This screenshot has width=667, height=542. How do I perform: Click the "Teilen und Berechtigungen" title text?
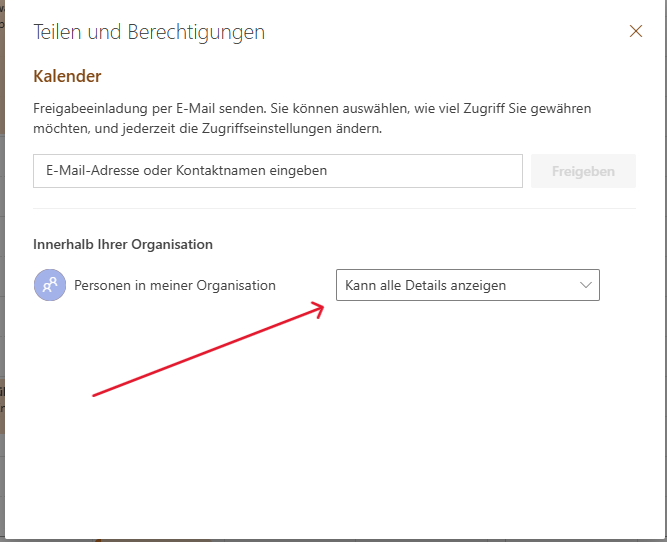tap(149, 32)
